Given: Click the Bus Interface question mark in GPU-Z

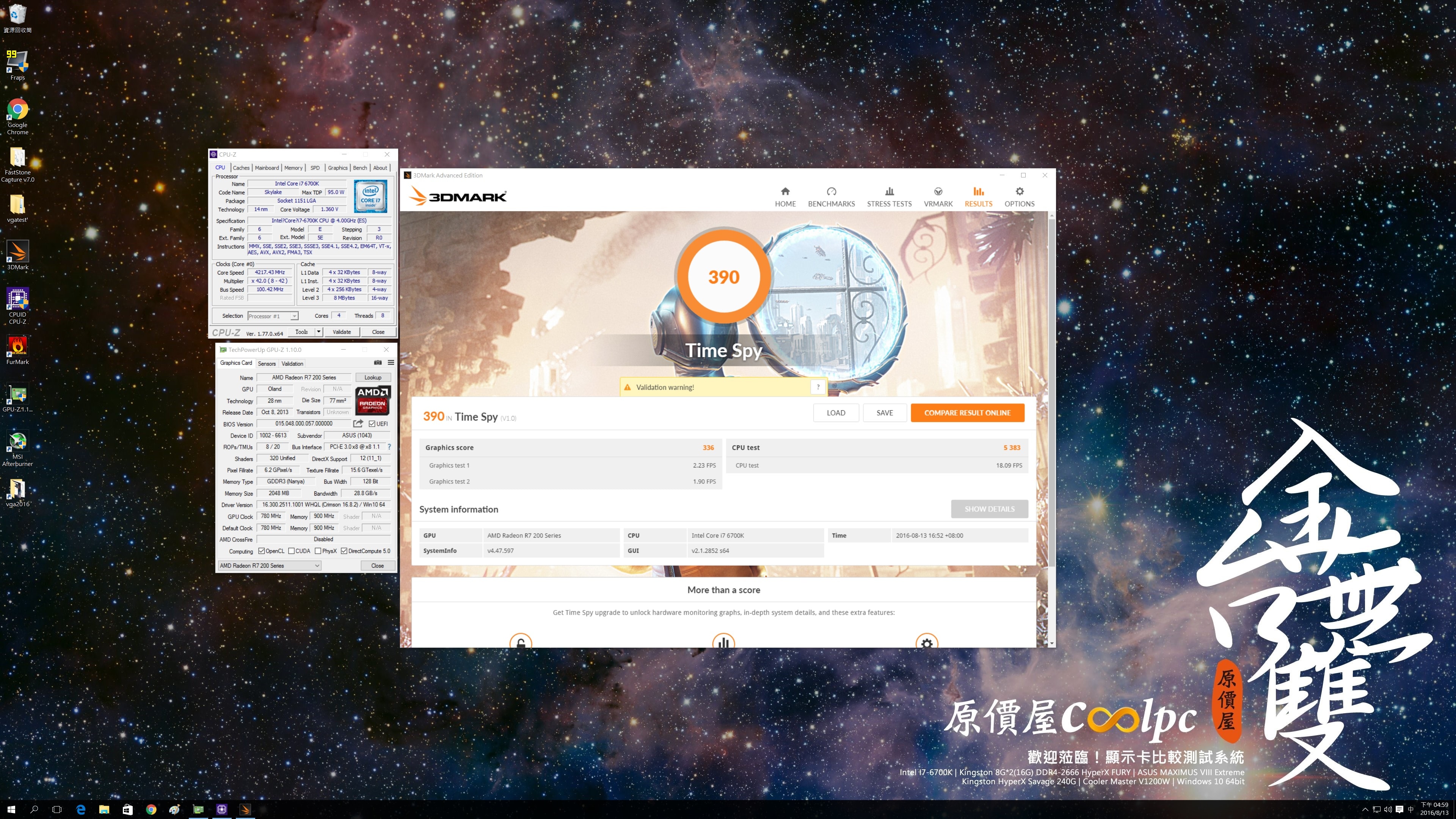Looking at the screenshot, I should [x=389, y=447].
